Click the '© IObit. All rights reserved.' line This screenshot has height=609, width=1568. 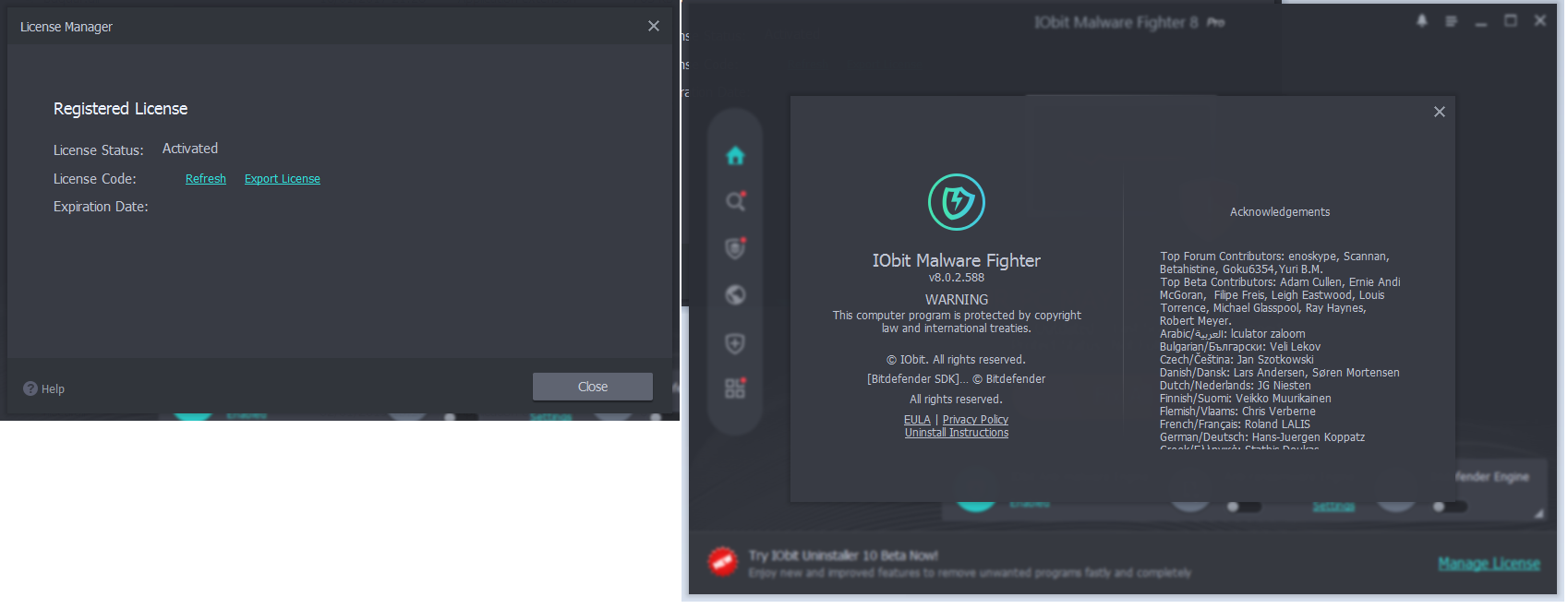click(x=957, y=360)
